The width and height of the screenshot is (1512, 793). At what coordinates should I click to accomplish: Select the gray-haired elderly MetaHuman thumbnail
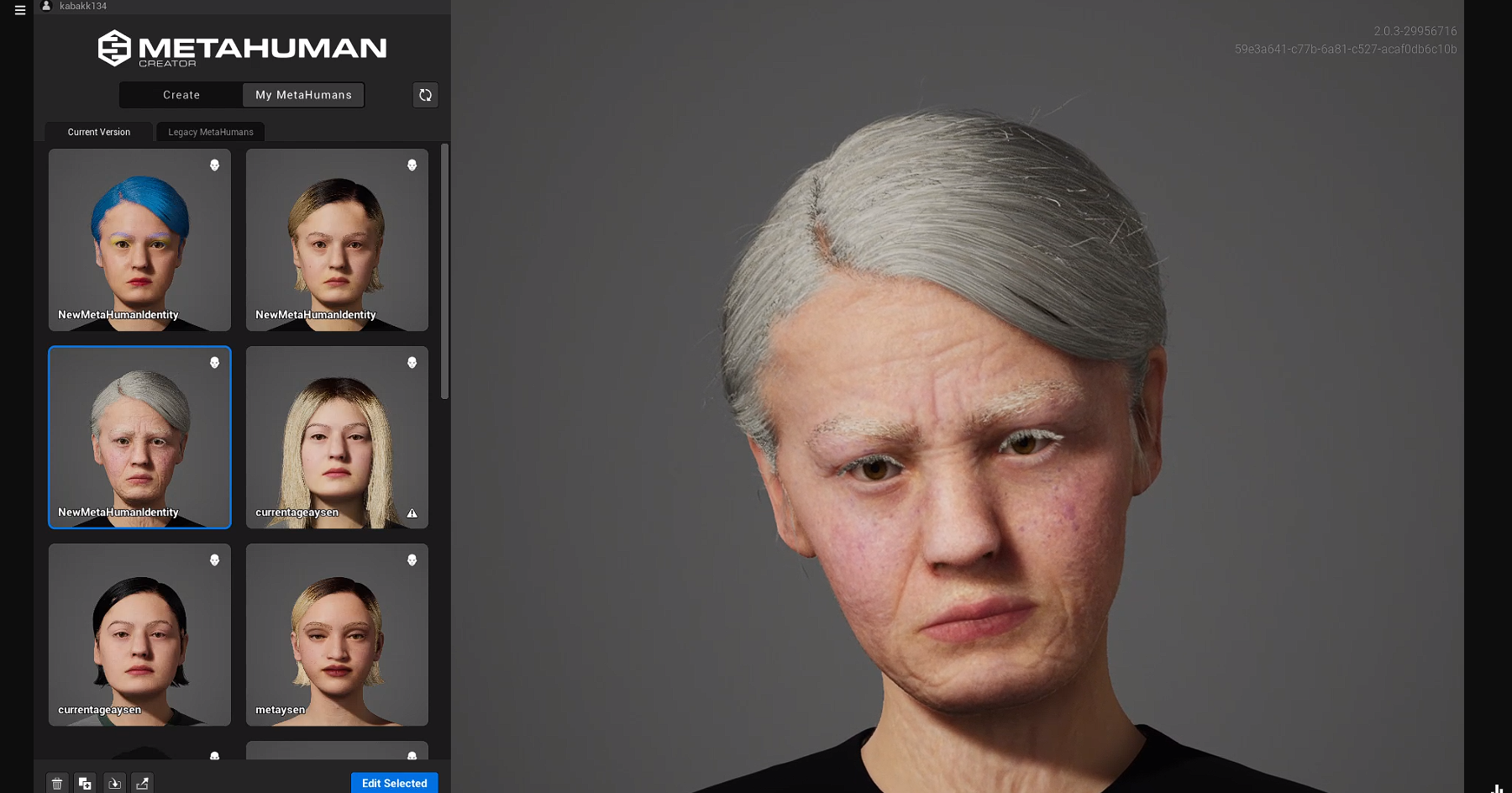pyautogui.click(x=139, y=437)
